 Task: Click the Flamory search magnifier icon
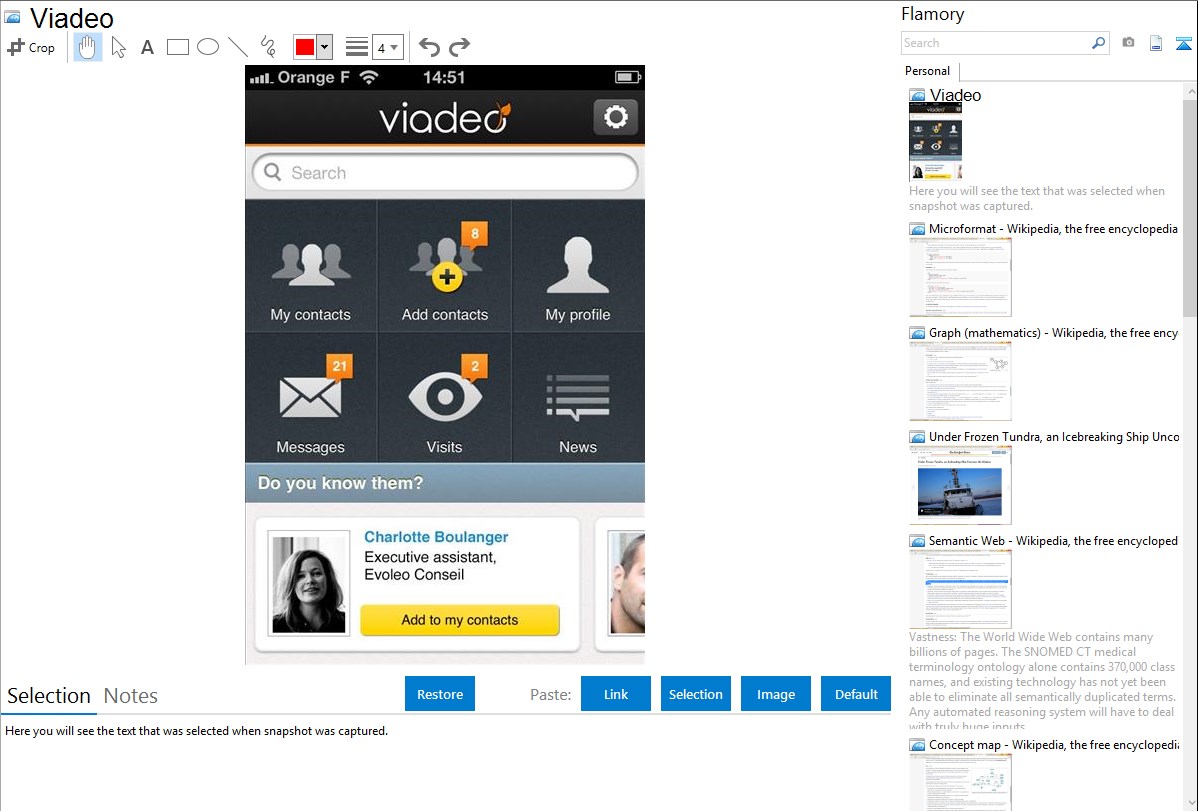coord(1098,43)
